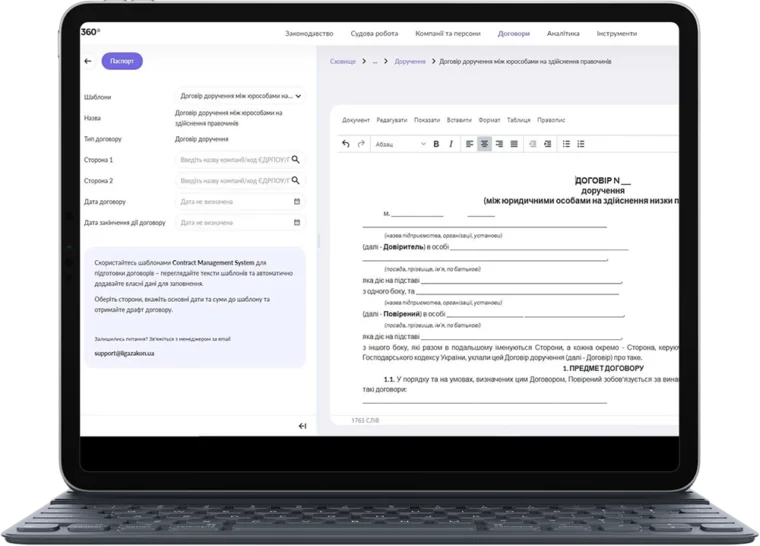Open the Доручення breadcrumb link
This screenshot has height=546, width=760.
(x=410, y=62)
